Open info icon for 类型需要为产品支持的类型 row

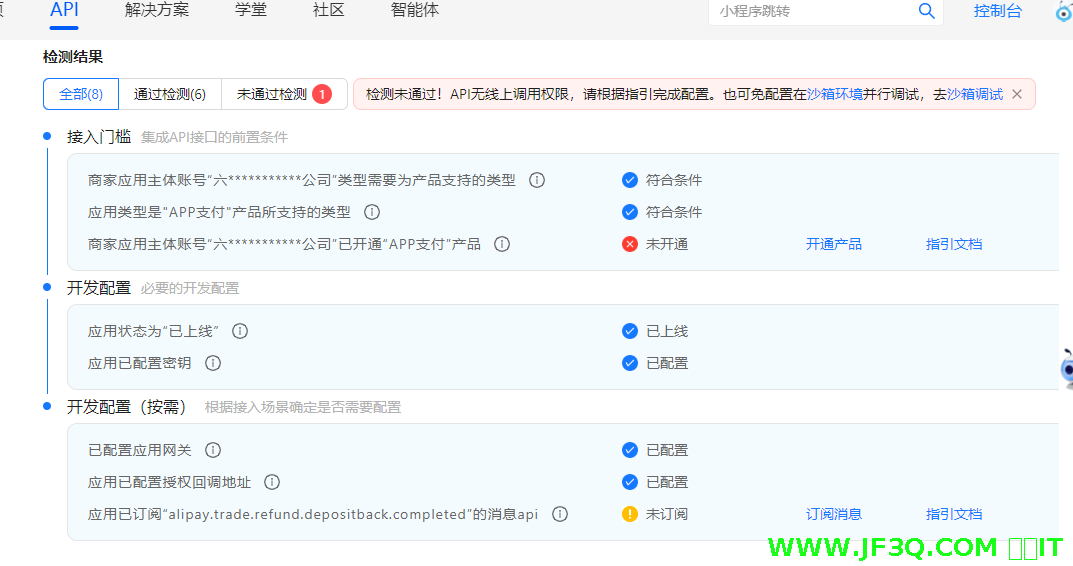tap(537, 180)
